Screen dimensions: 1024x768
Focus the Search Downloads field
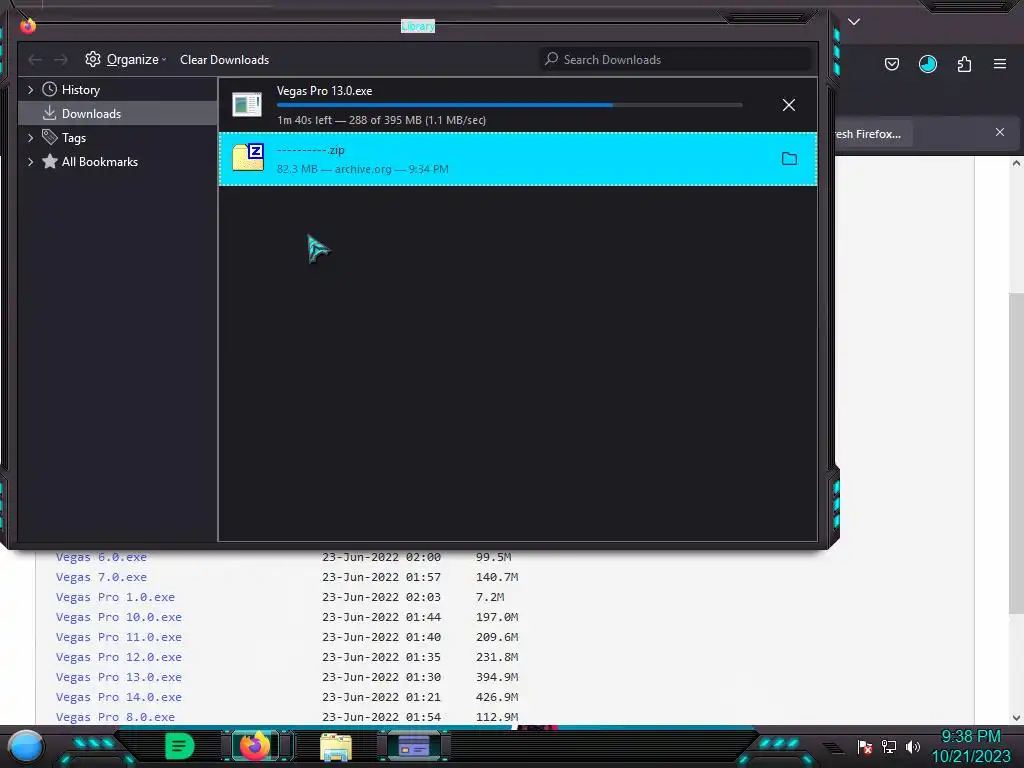click(676, 59)
